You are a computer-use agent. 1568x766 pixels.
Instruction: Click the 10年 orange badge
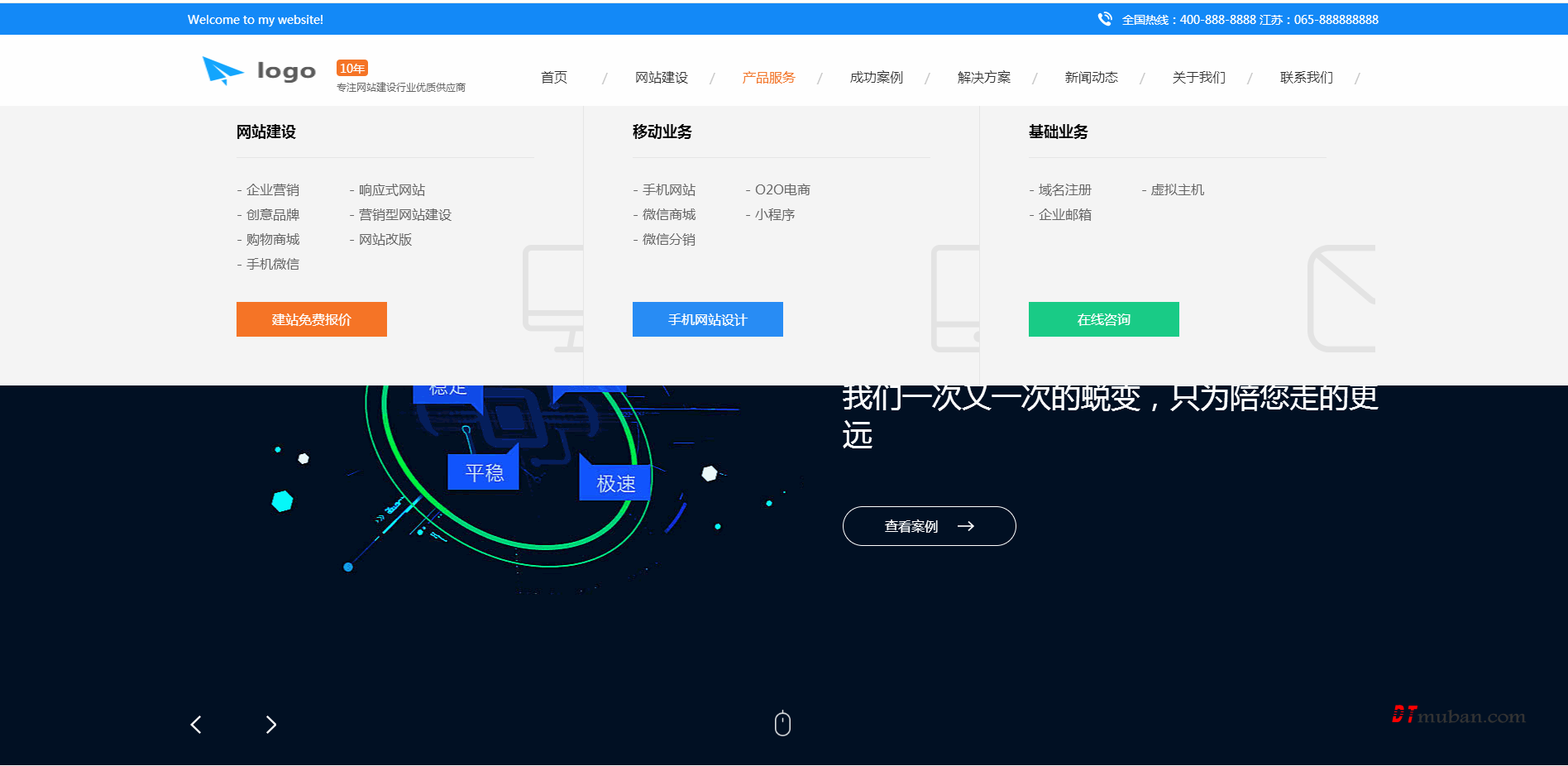pos(351,68)
